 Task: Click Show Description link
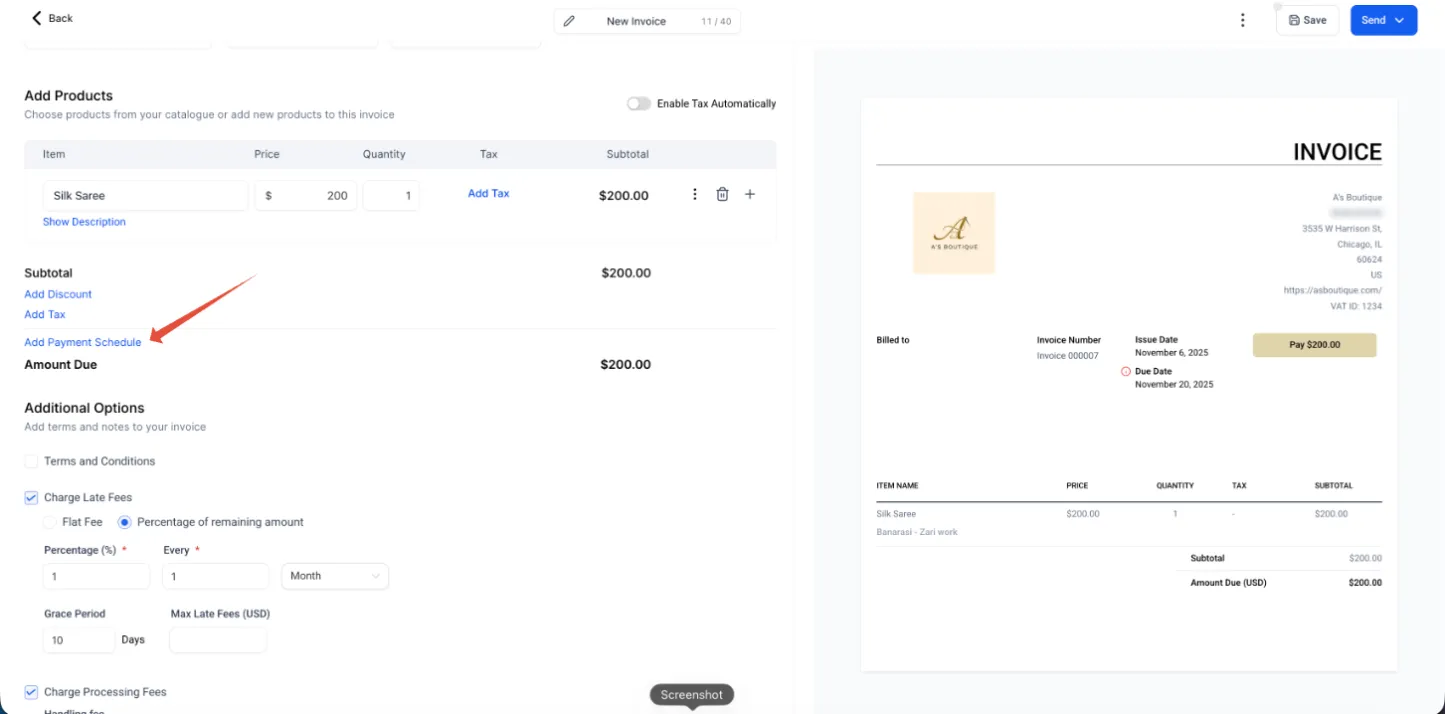(x=84, y=222)
